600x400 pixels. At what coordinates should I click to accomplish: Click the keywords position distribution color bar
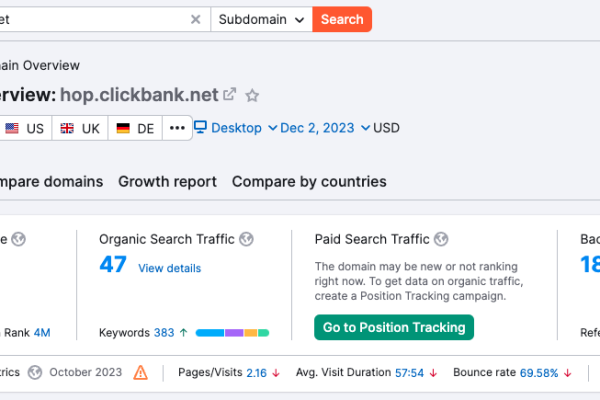point(232,333)
